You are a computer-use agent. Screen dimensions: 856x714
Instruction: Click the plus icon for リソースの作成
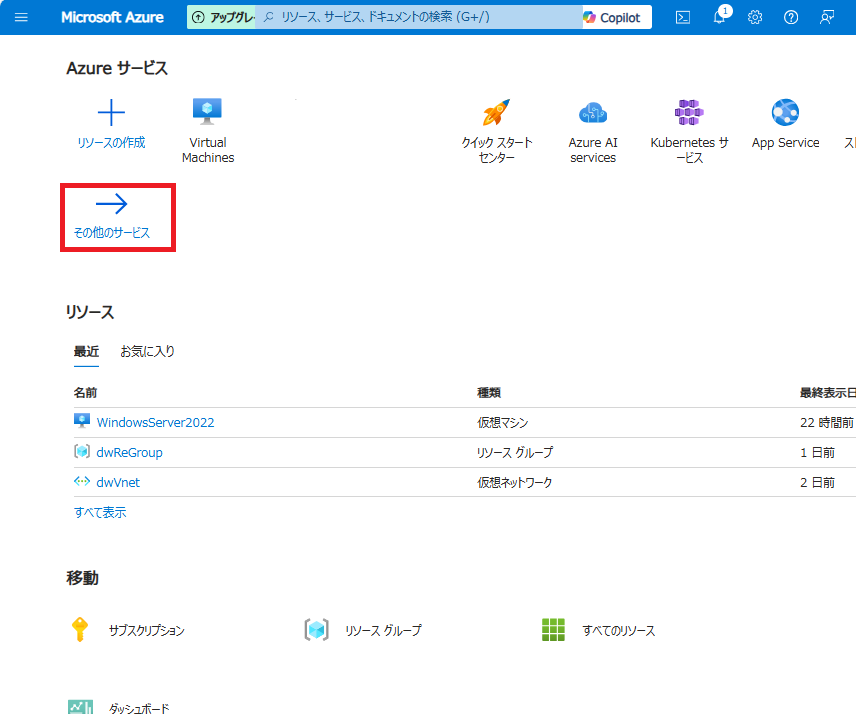pos(111,112)
